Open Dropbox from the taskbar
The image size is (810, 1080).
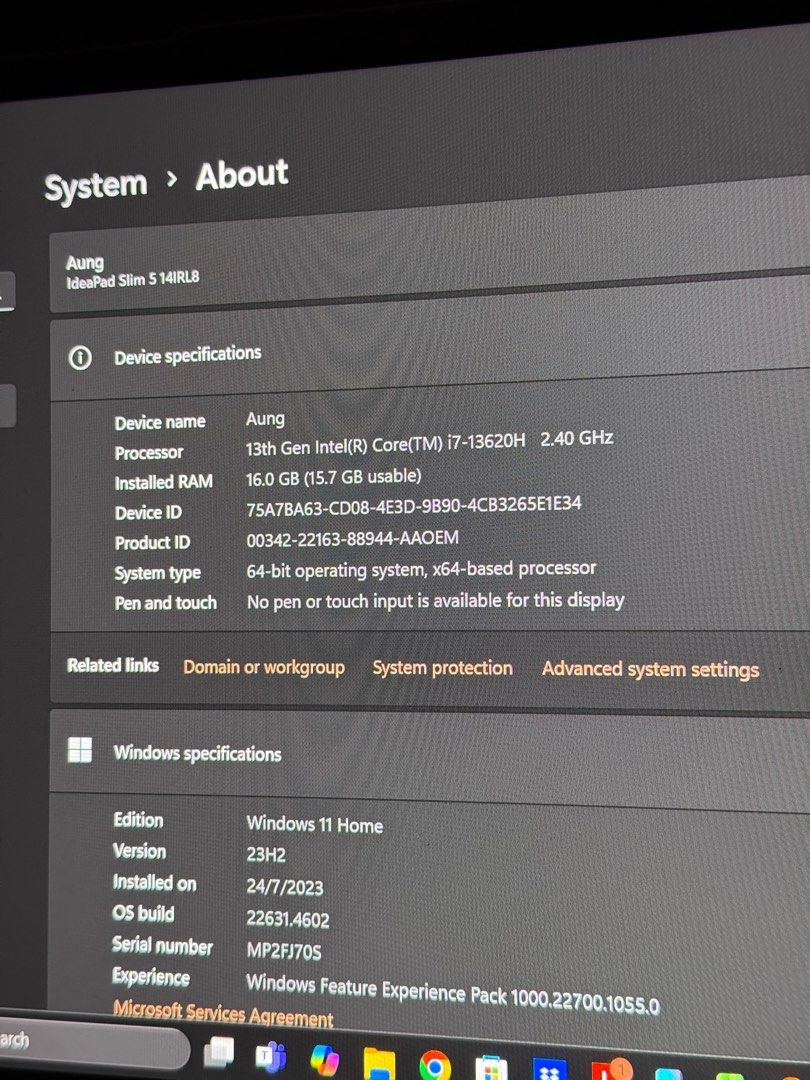(x=549, y=1070)
